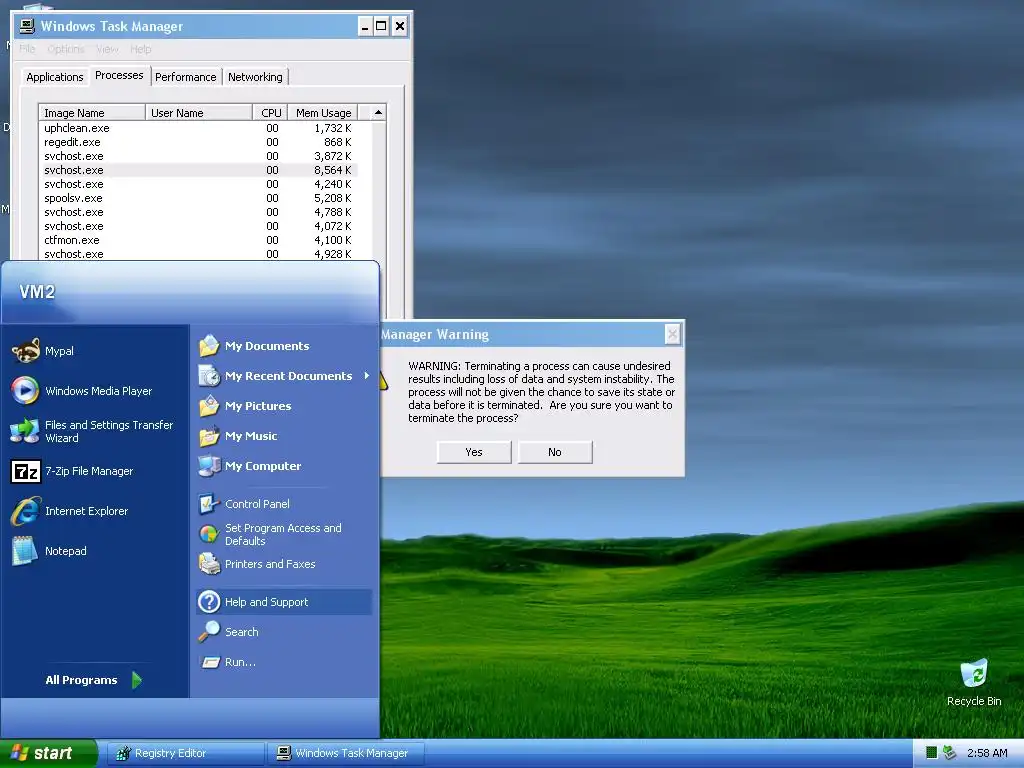
Task: Maximize the Windows Task Manager window
Action: point(381,26)
